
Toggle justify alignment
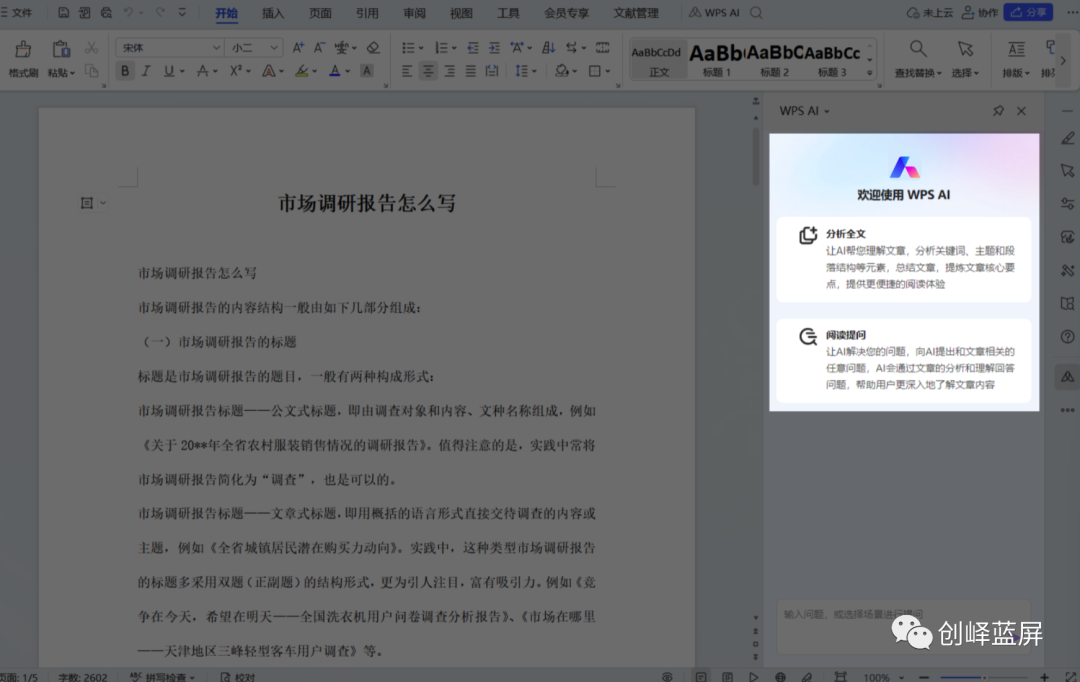tap(470, 70)
